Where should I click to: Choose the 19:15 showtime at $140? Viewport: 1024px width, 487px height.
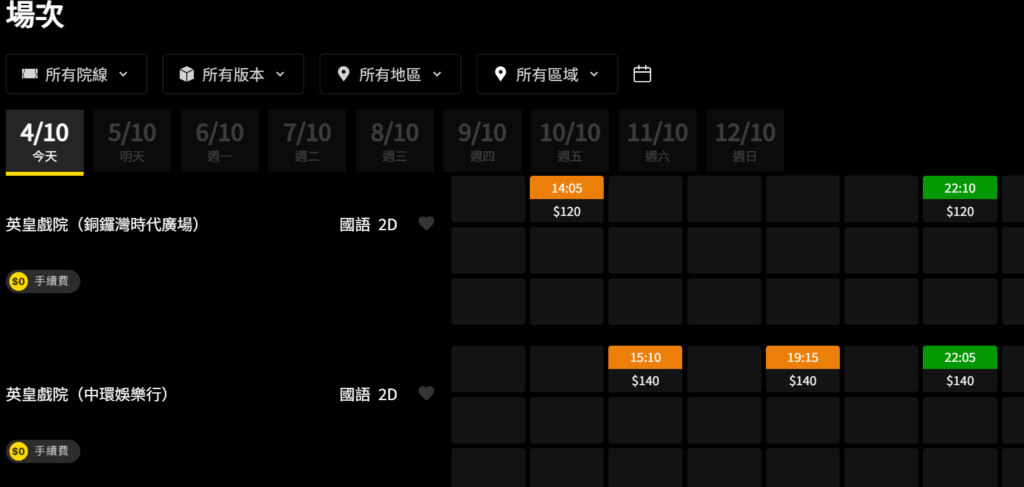[802, 368]
